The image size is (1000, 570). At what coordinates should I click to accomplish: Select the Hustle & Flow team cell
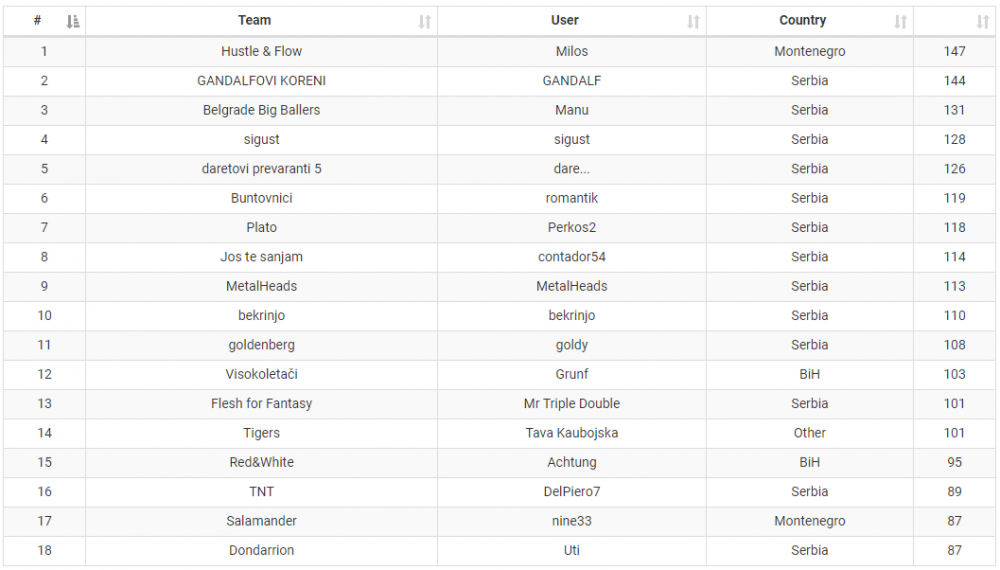(x=262, y=51)
